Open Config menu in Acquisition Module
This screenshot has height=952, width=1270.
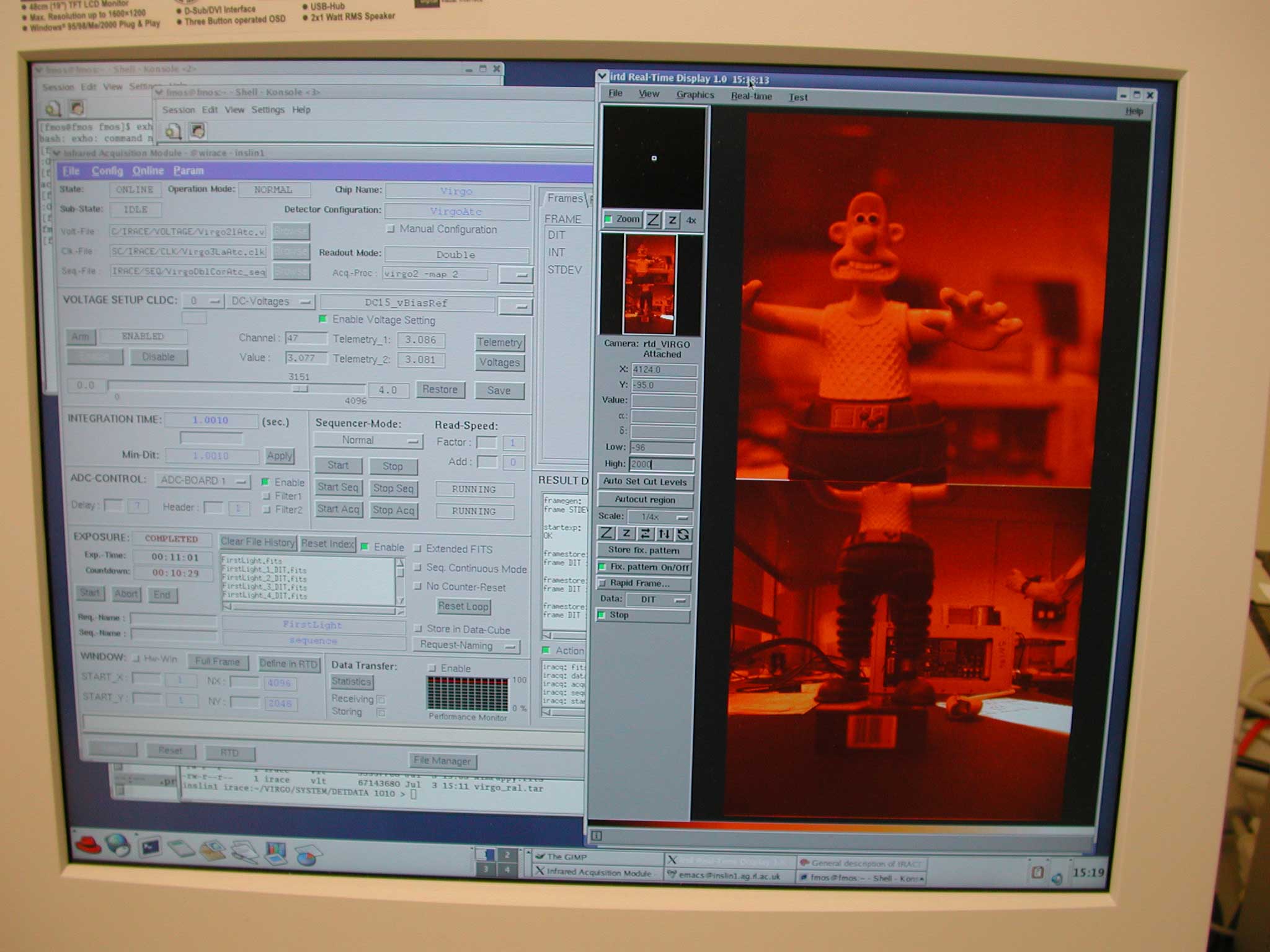(x=107, y=170)
